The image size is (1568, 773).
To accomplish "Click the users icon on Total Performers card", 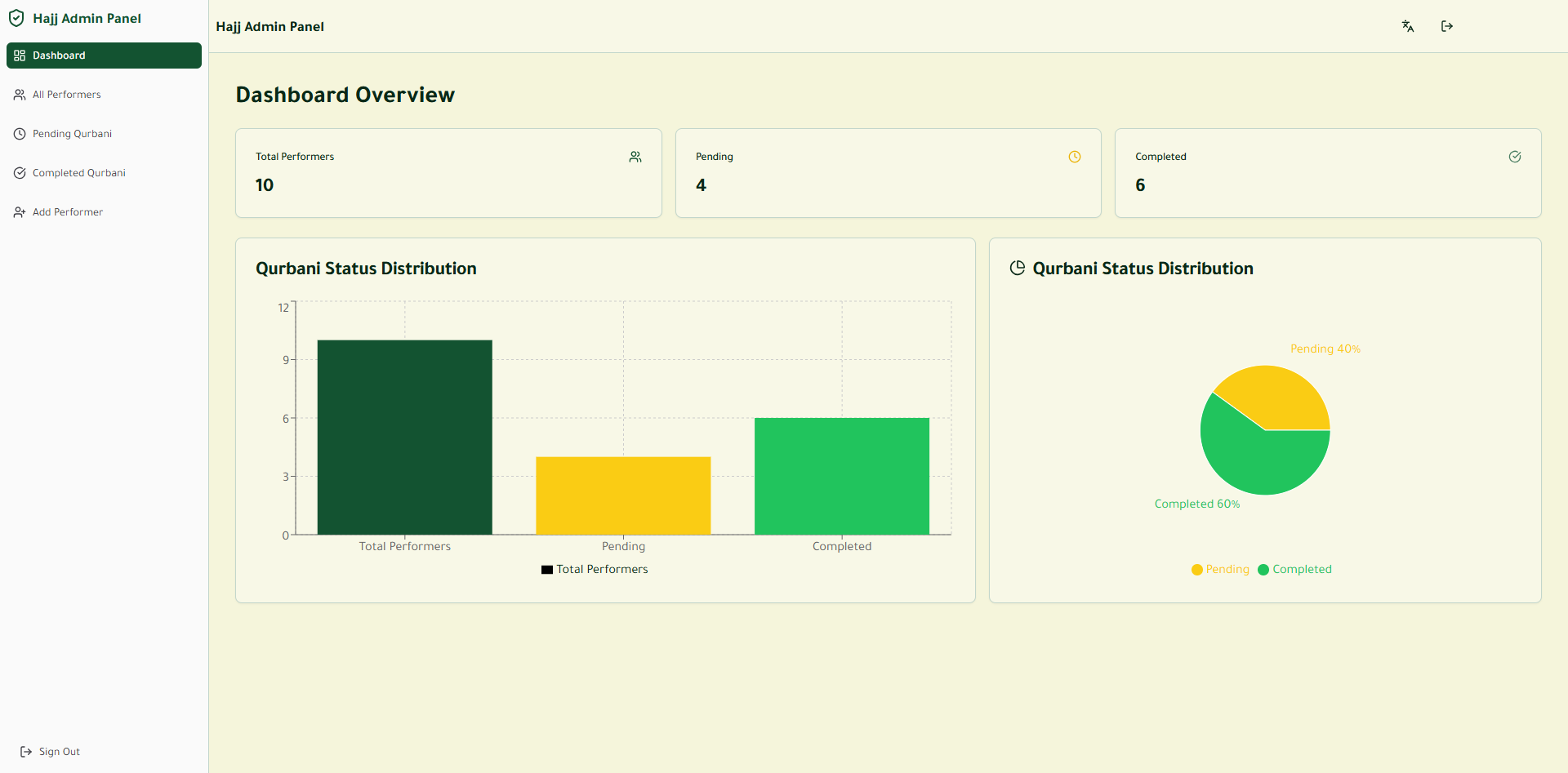I will [x=635, y=156].
